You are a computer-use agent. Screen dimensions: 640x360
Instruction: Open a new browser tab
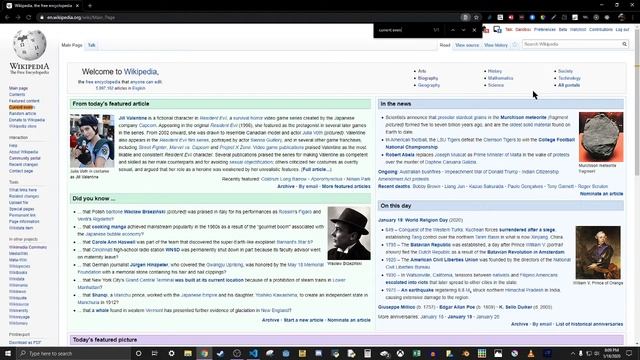tap(90, 6)
